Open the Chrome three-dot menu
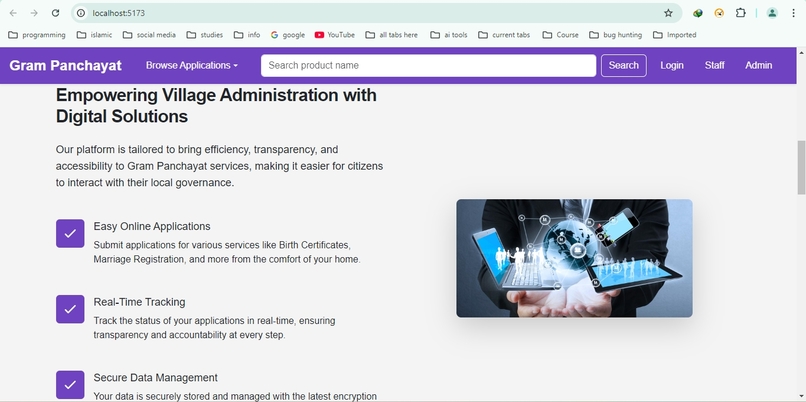Viewport: 806px width, 402px height. tap(794, 13)
